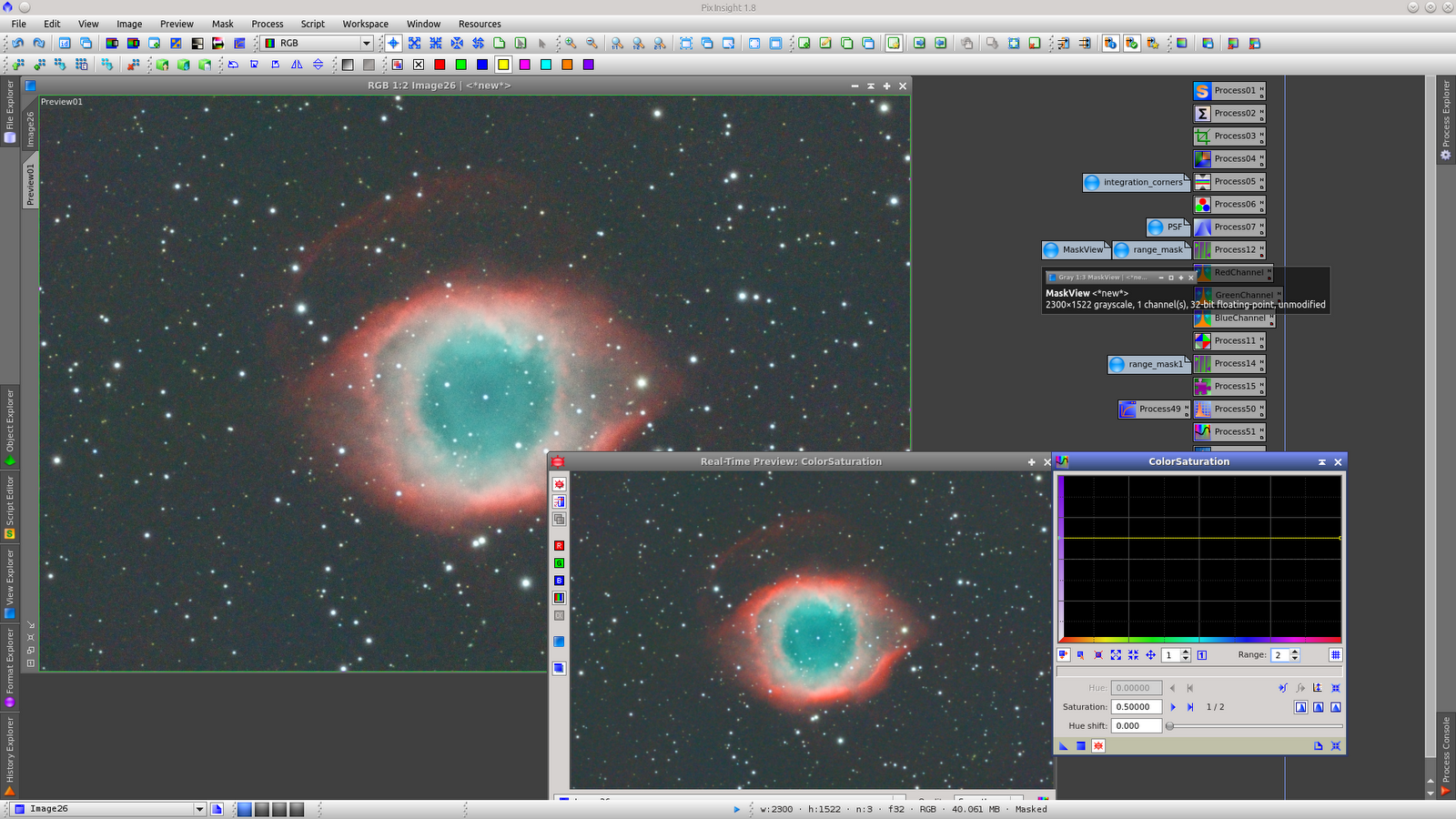Decrease the Range spinner value
The height and width of the screenshot is (819, 1456).
pos(1295,659)
